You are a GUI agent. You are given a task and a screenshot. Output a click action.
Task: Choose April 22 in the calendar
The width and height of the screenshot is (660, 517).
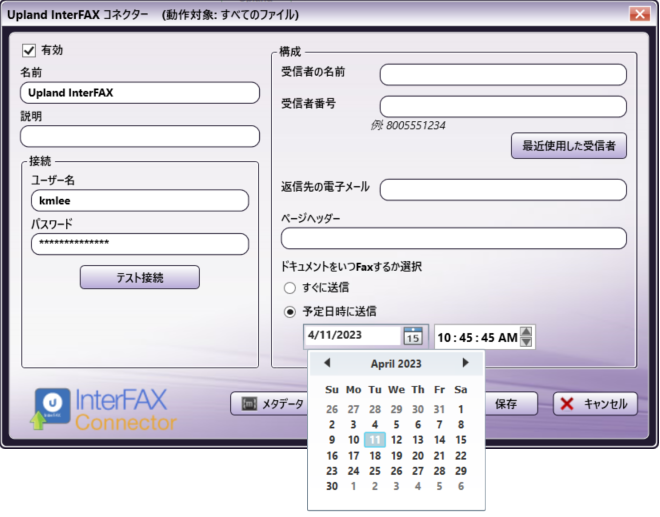point(461,456)
